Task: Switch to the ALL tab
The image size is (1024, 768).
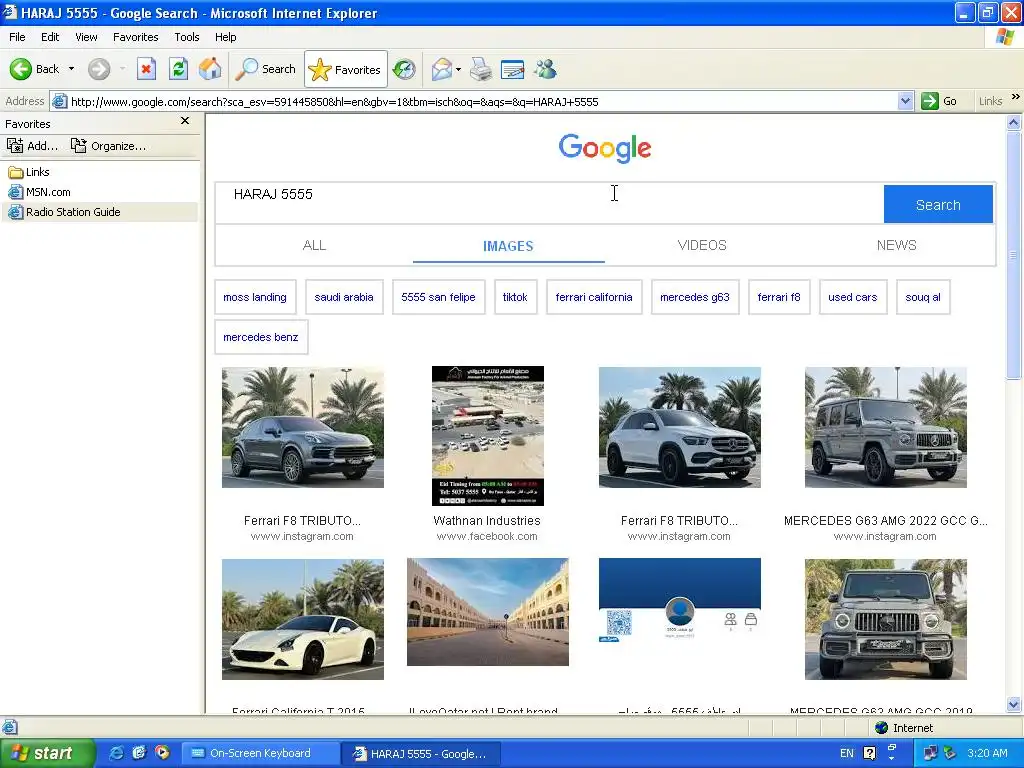Action: [314, 246]
